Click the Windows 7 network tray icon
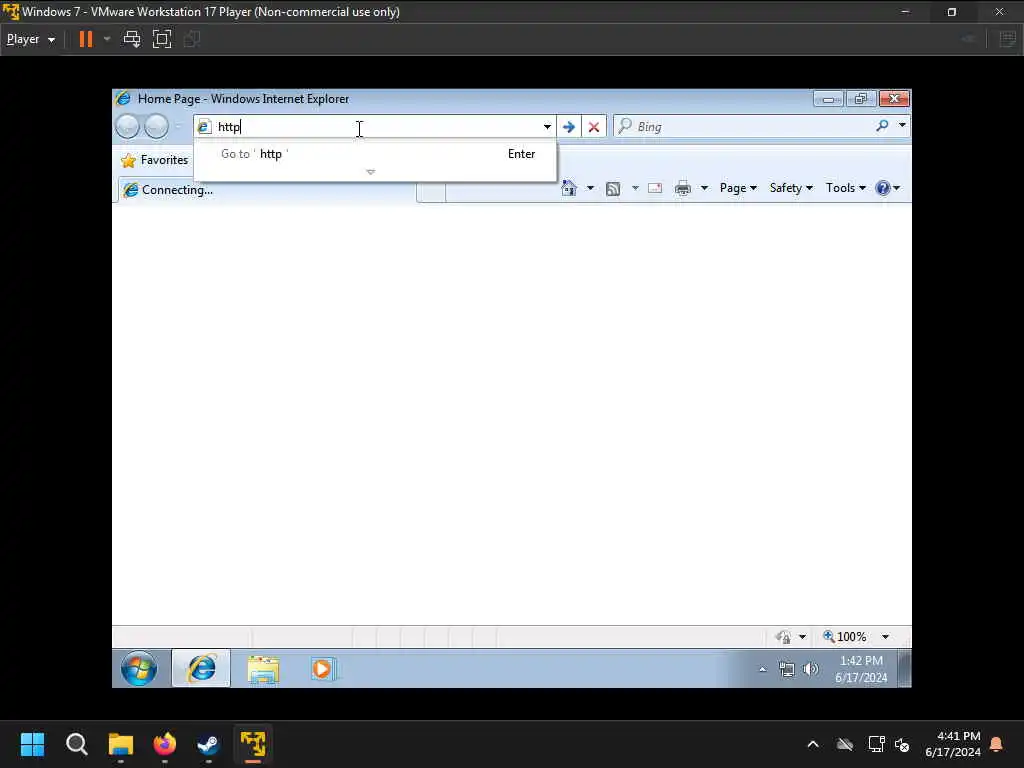This screenshot has width=1024, height=768. [x=787, y=669]
